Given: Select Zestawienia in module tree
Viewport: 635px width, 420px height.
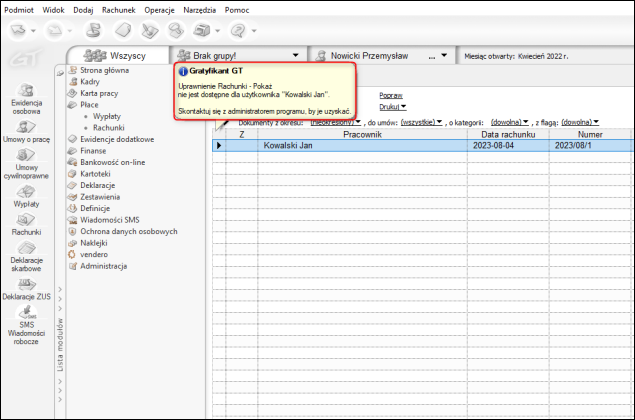Looking at the screenshot, I should pos(100,197).
